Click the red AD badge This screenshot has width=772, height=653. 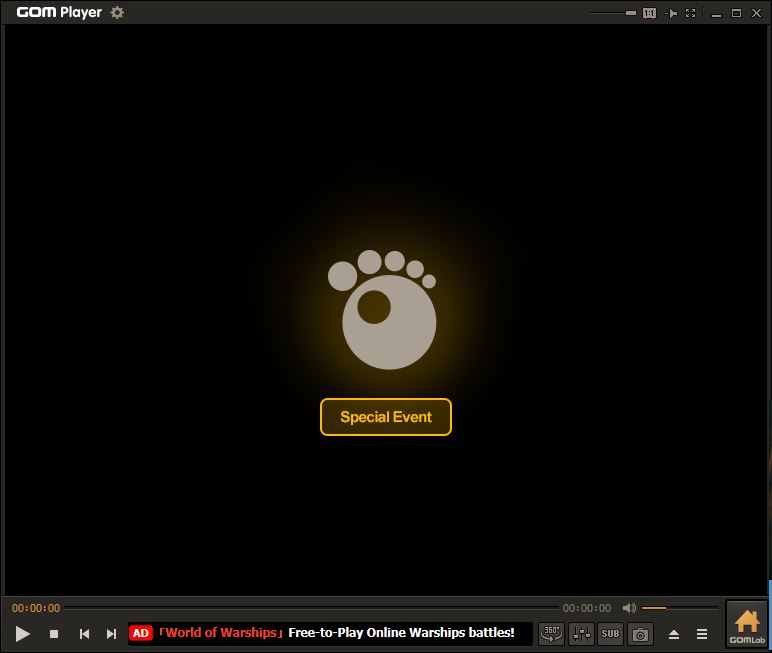pyautogui.click(x=140, y=633)
